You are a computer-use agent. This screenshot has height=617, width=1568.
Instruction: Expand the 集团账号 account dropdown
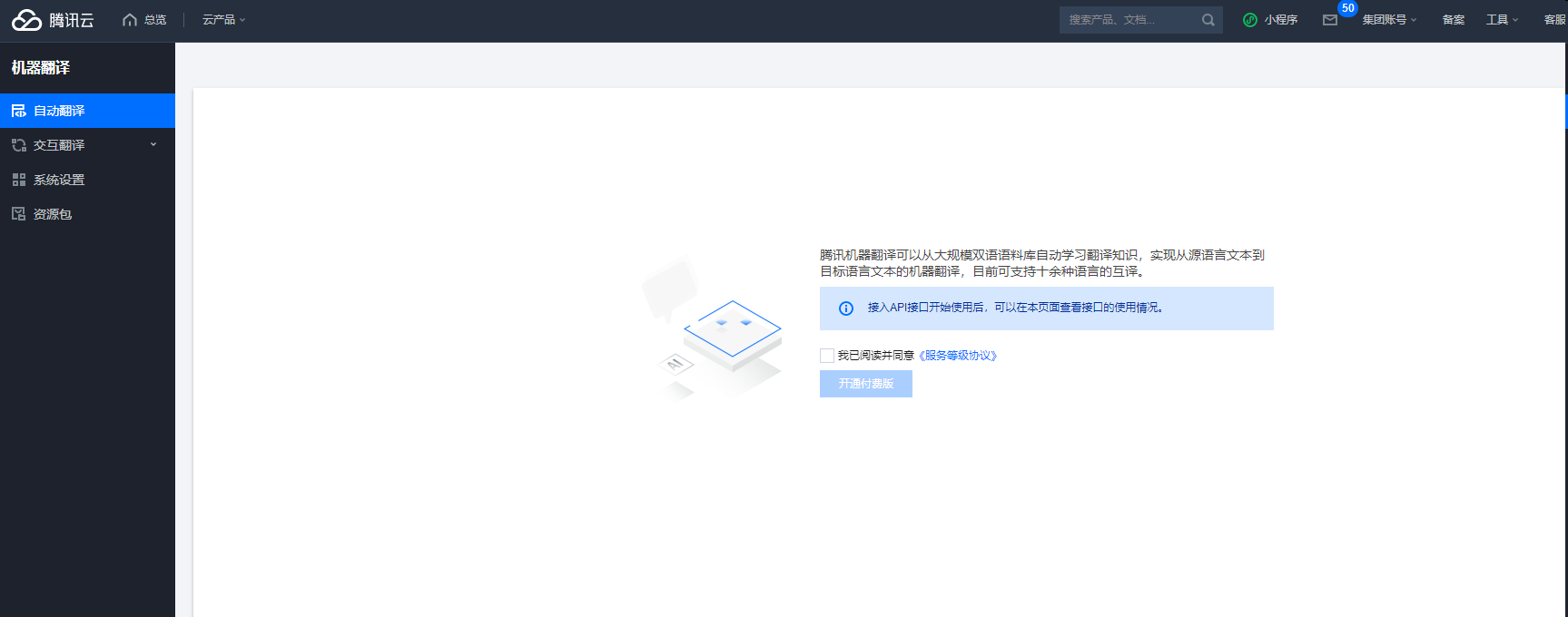coord(1389,20)
